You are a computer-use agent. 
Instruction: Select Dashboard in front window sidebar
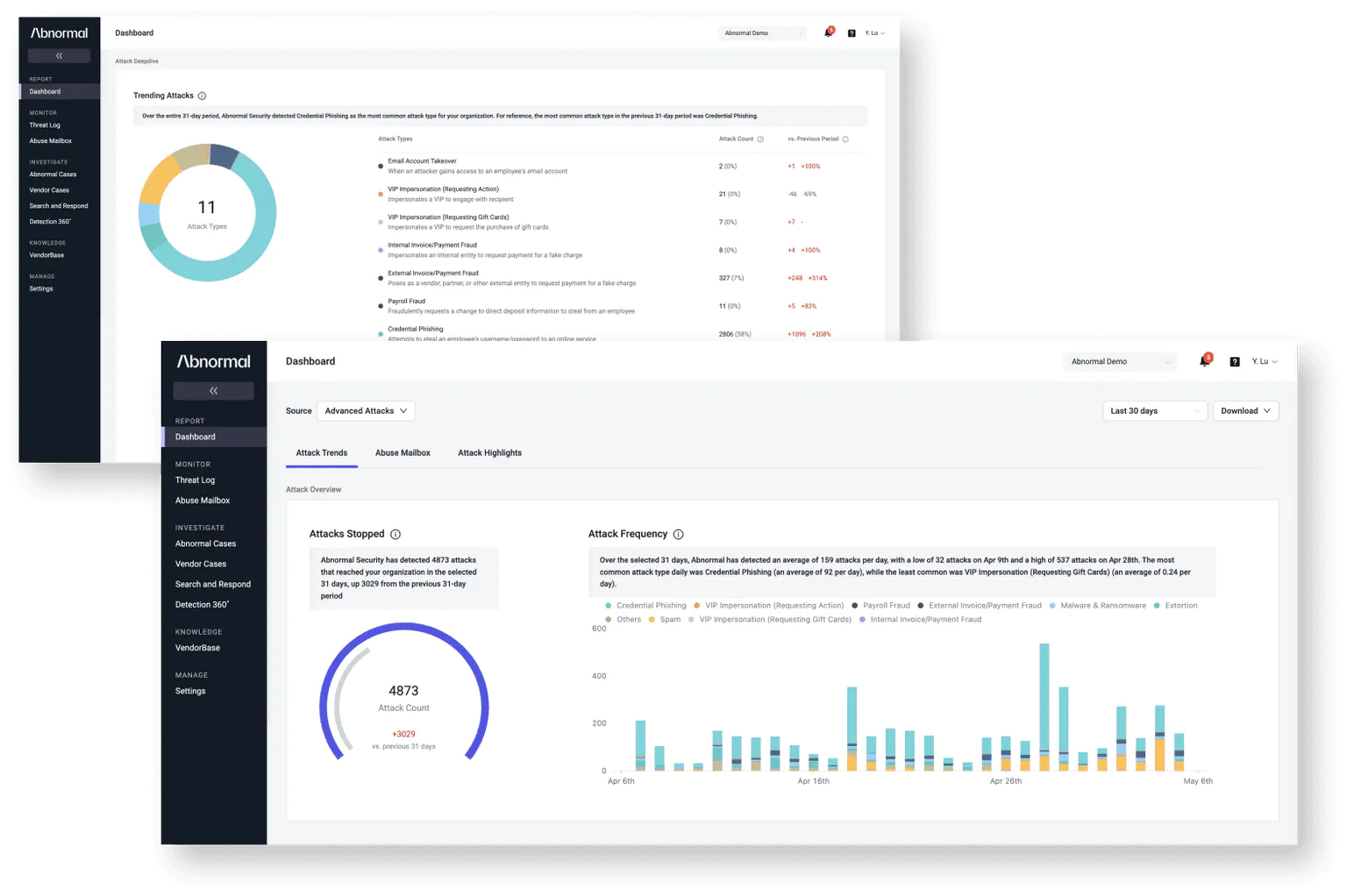pyautogui.click(x=214, y=437)
